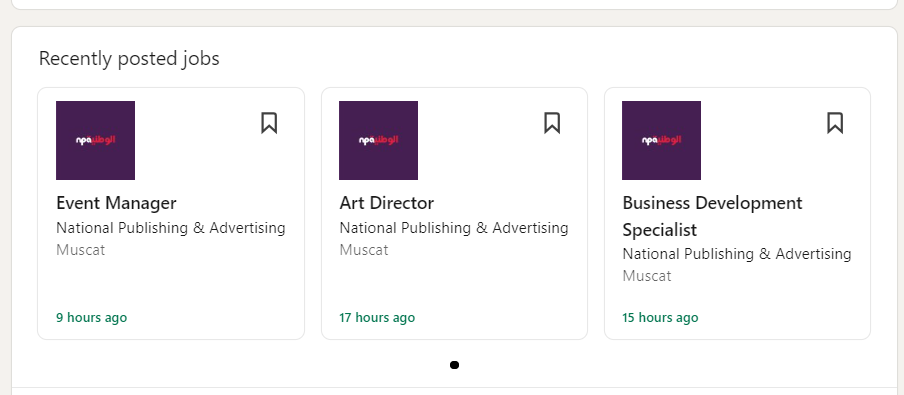The width and height of the screenshot is (904, 395).
Task: Click the Recently posted jobs heading
Action: click(129, 59)
